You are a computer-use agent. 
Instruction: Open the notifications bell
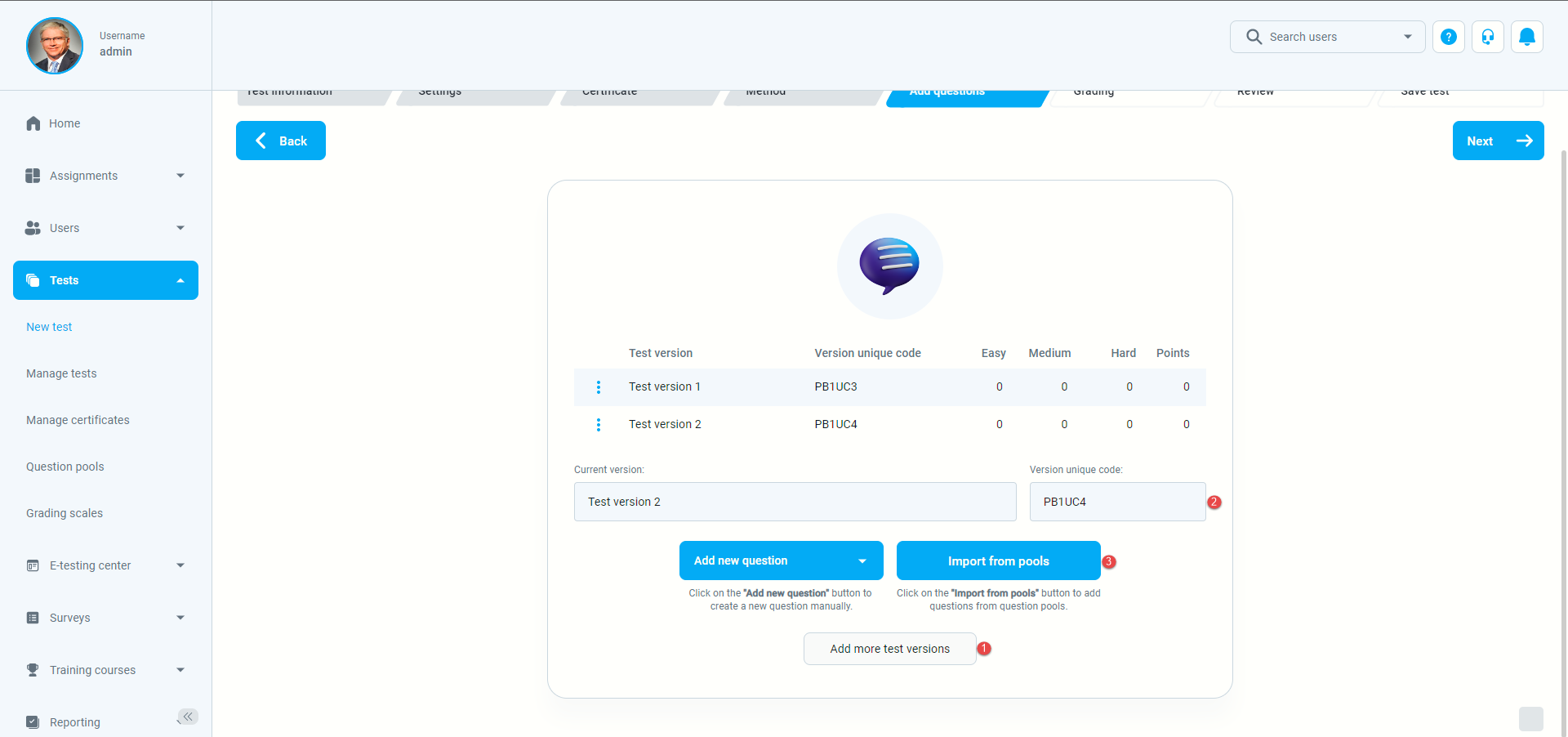(1526, 37)
